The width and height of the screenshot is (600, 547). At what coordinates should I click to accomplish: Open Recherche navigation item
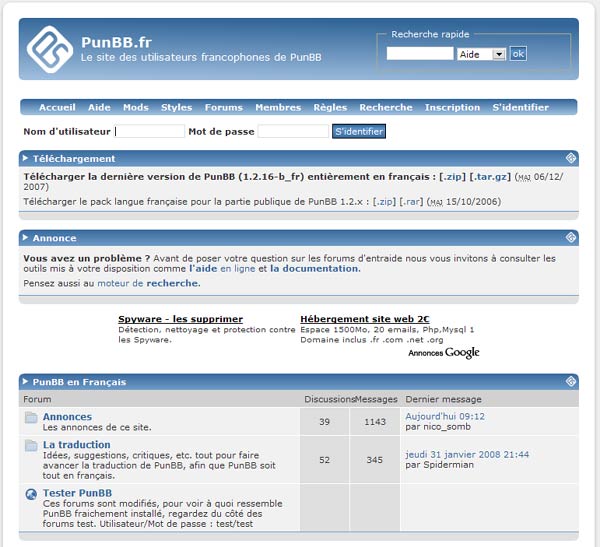point(386,107)
